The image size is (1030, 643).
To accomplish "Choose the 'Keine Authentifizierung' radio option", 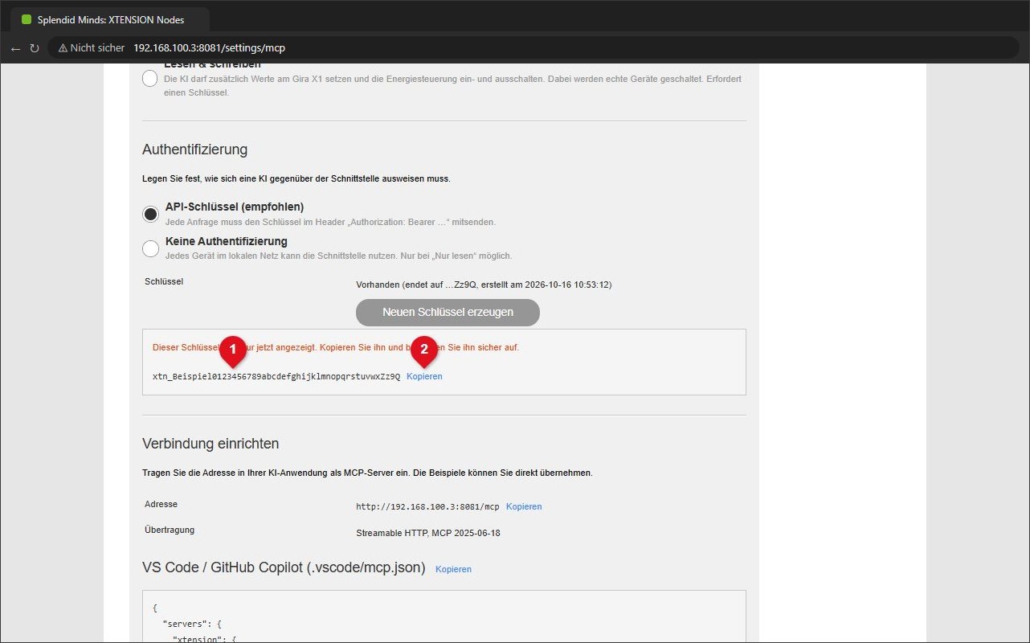I will tap(150, 248).
